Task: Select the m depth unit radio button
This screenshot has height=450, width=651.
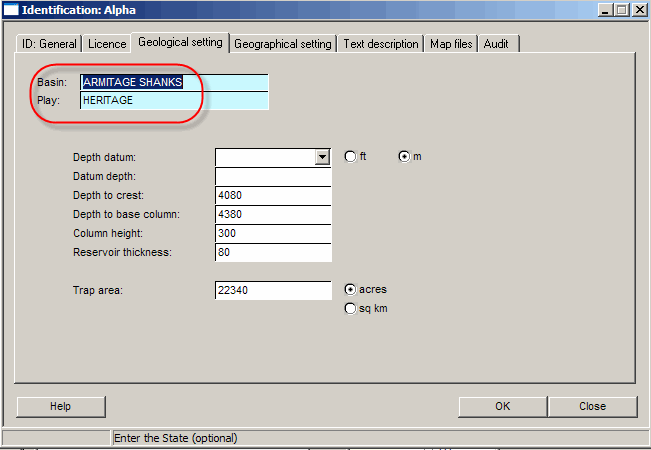Action: coord(404,157)
